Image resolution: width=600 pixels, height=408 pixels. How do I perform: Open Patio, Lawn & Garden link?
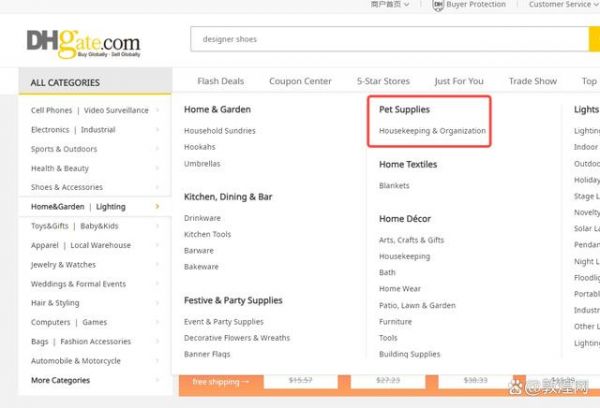[417, 305]
